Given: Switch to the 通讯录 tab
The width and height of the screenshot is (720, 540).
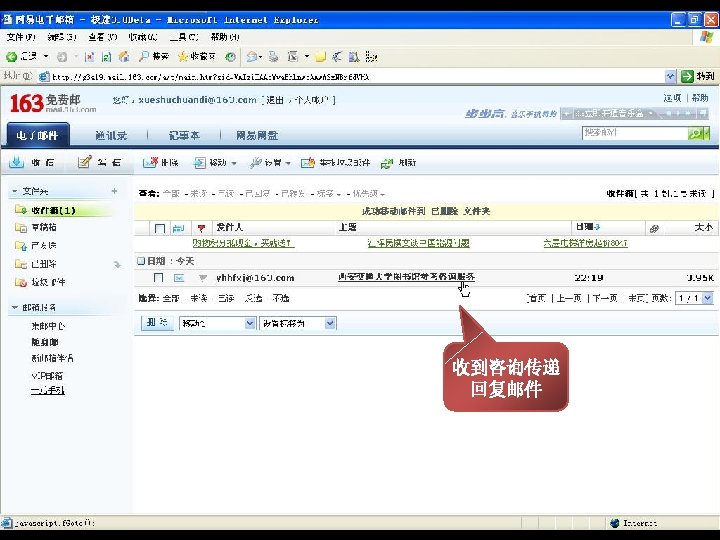Looking at the screenshot, I should point(111,135).
